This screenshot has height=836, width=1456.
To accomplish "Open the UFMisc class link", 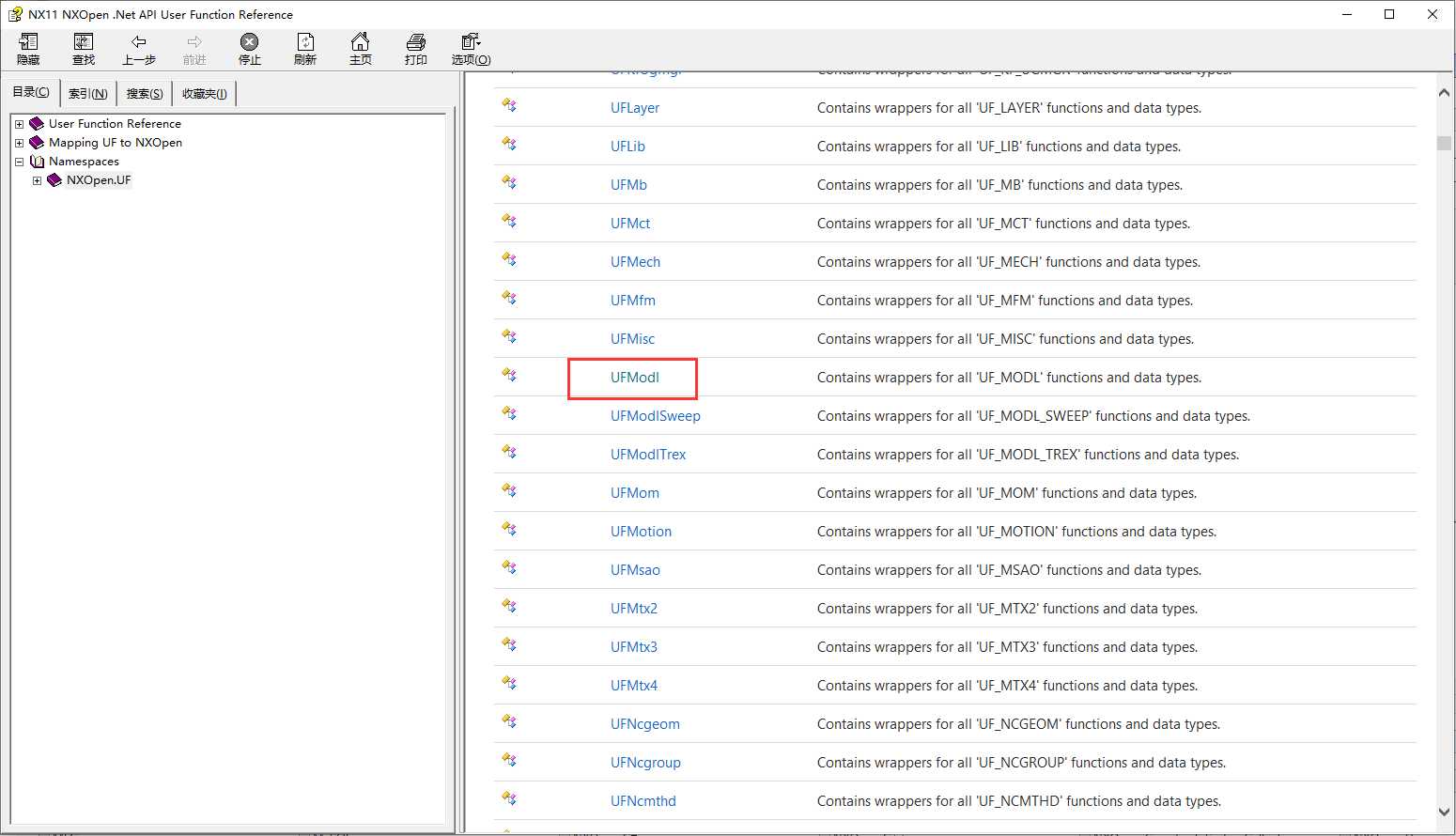I will coord(632,339).
